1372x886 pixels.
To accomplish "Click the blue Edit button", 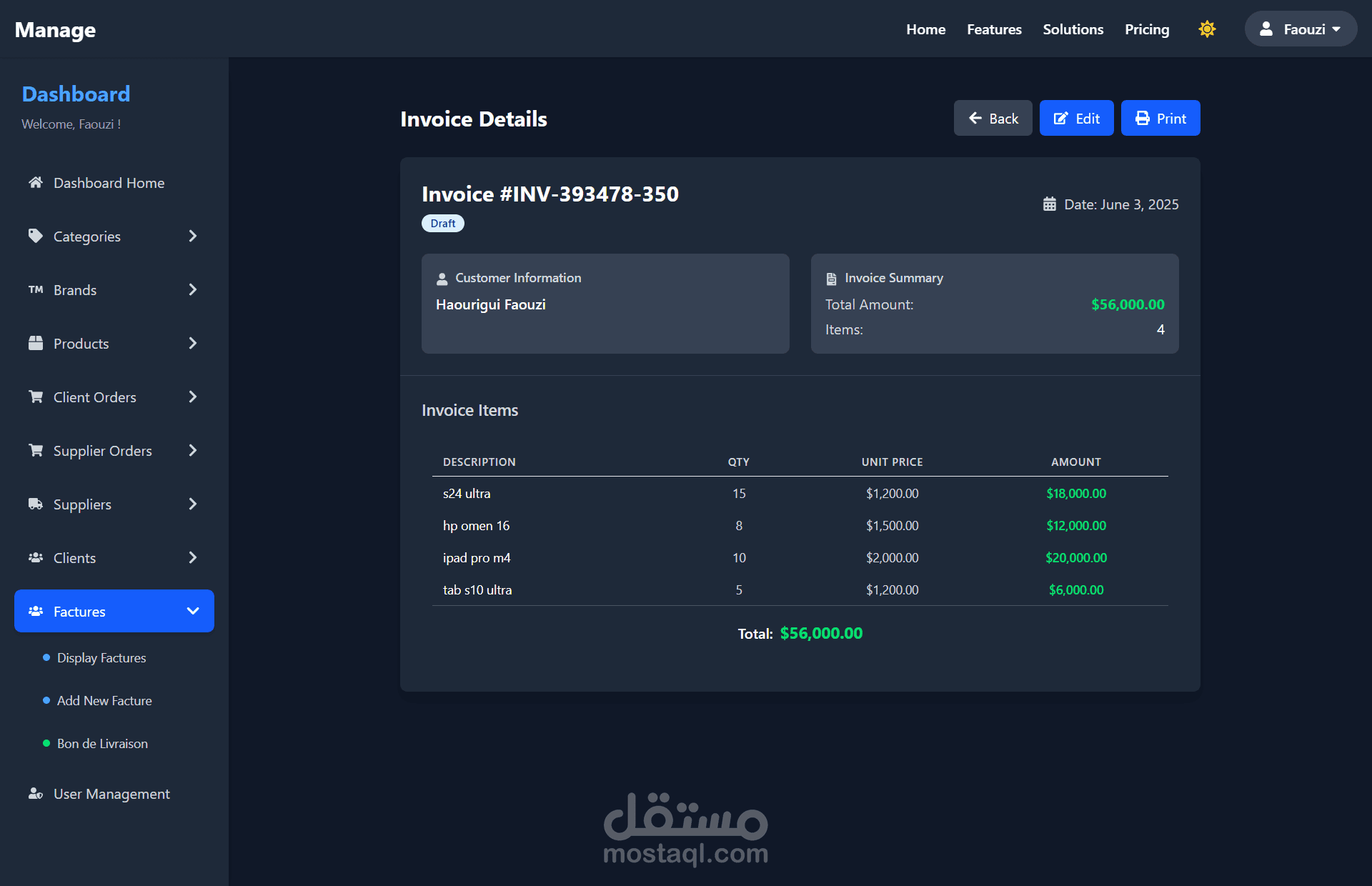I will 1076,119.
